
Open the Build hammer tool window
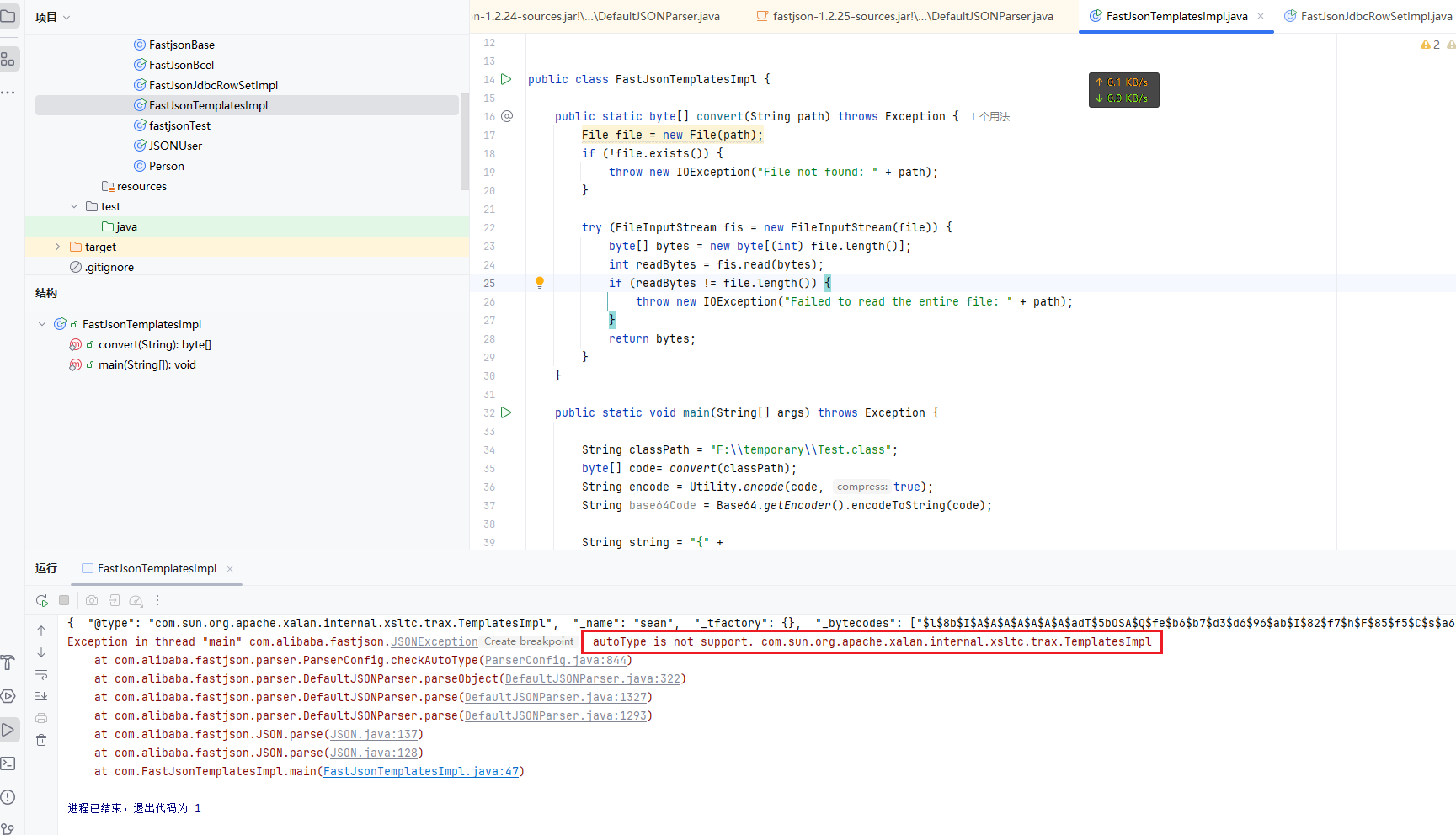click(8, 662)
